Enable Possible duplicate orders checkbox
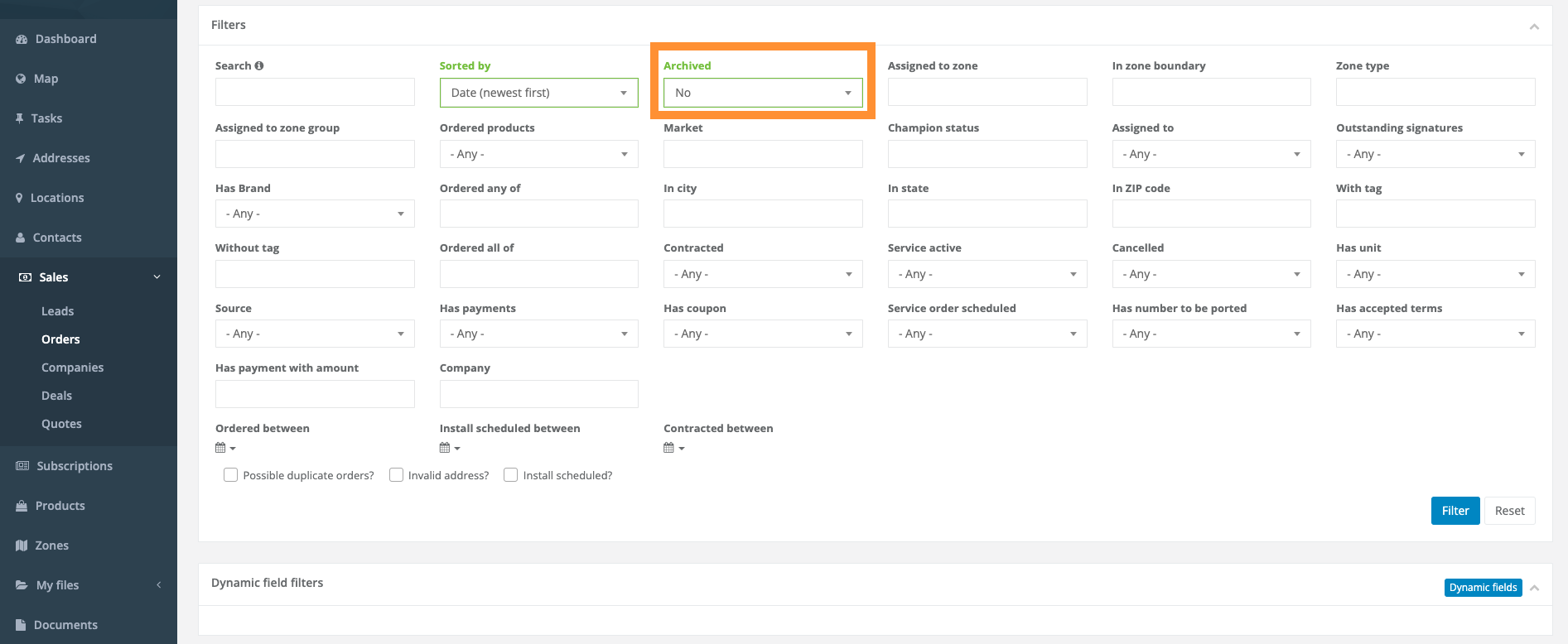The width and height of the screenshot is (1568, 644). [x=231, y=475]
